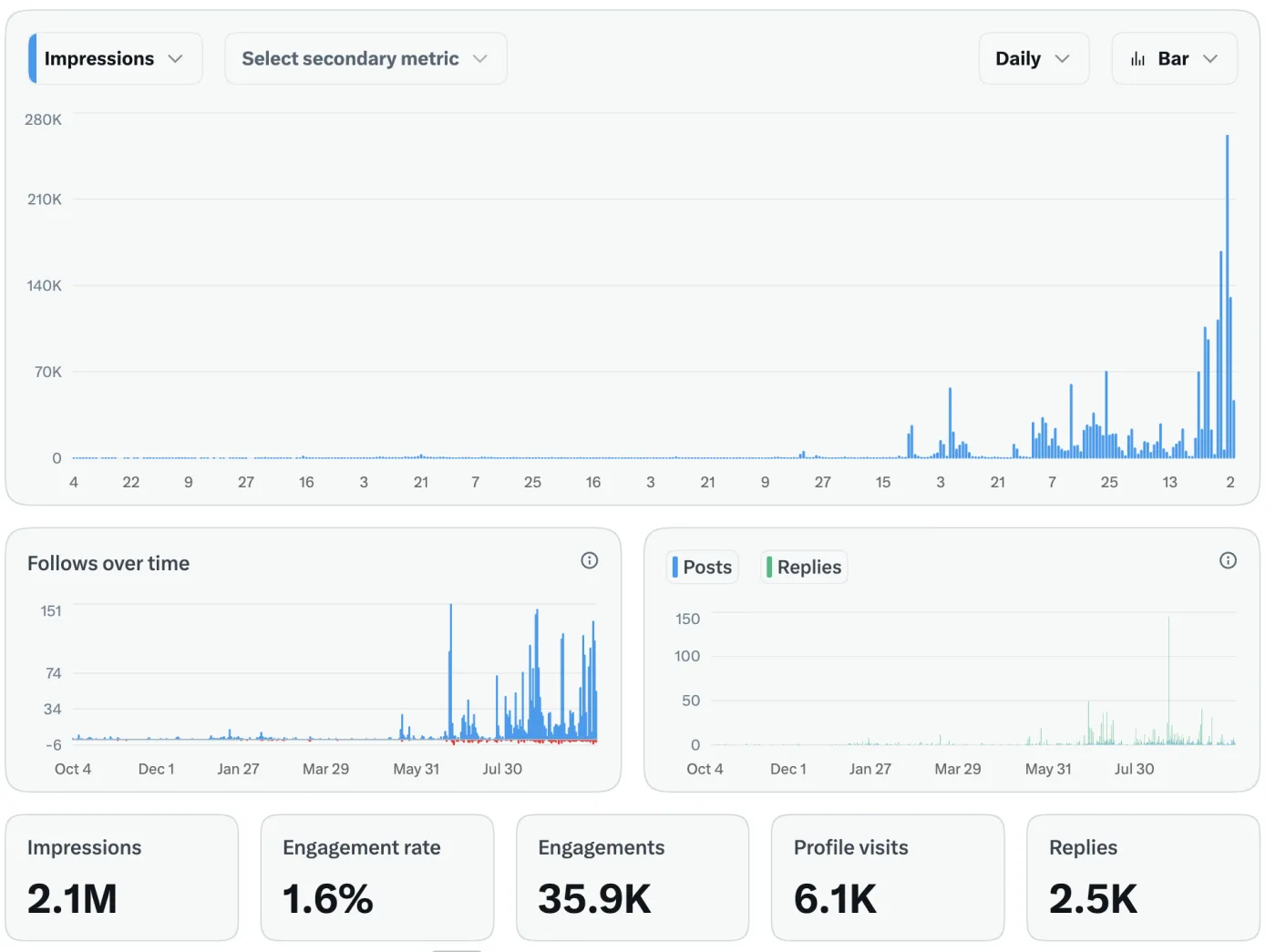
Task: Click "Jan 27" under the Follows chart
Action: [238, 769]
